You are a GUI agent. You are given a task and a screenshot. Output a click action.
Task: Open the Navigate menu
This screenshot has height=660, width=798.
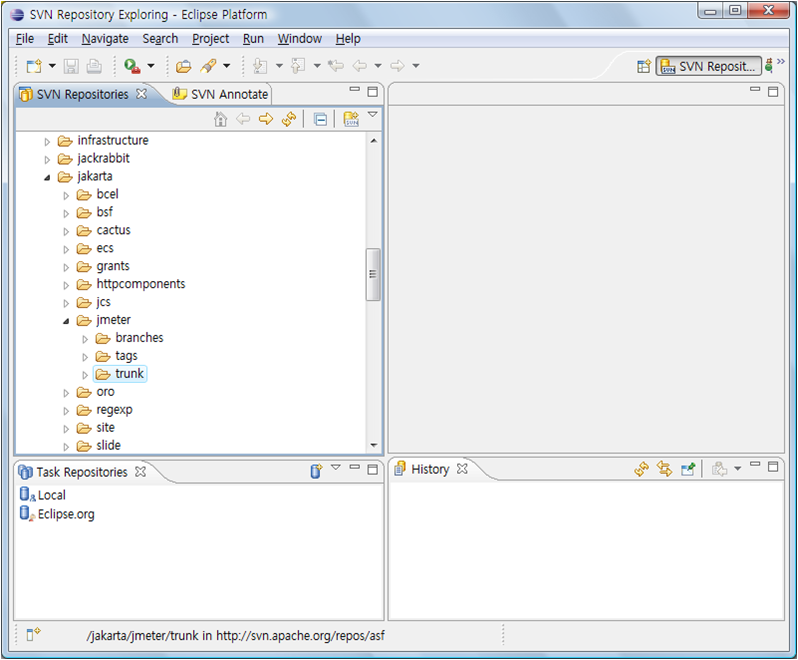click(x=105, y=39)
